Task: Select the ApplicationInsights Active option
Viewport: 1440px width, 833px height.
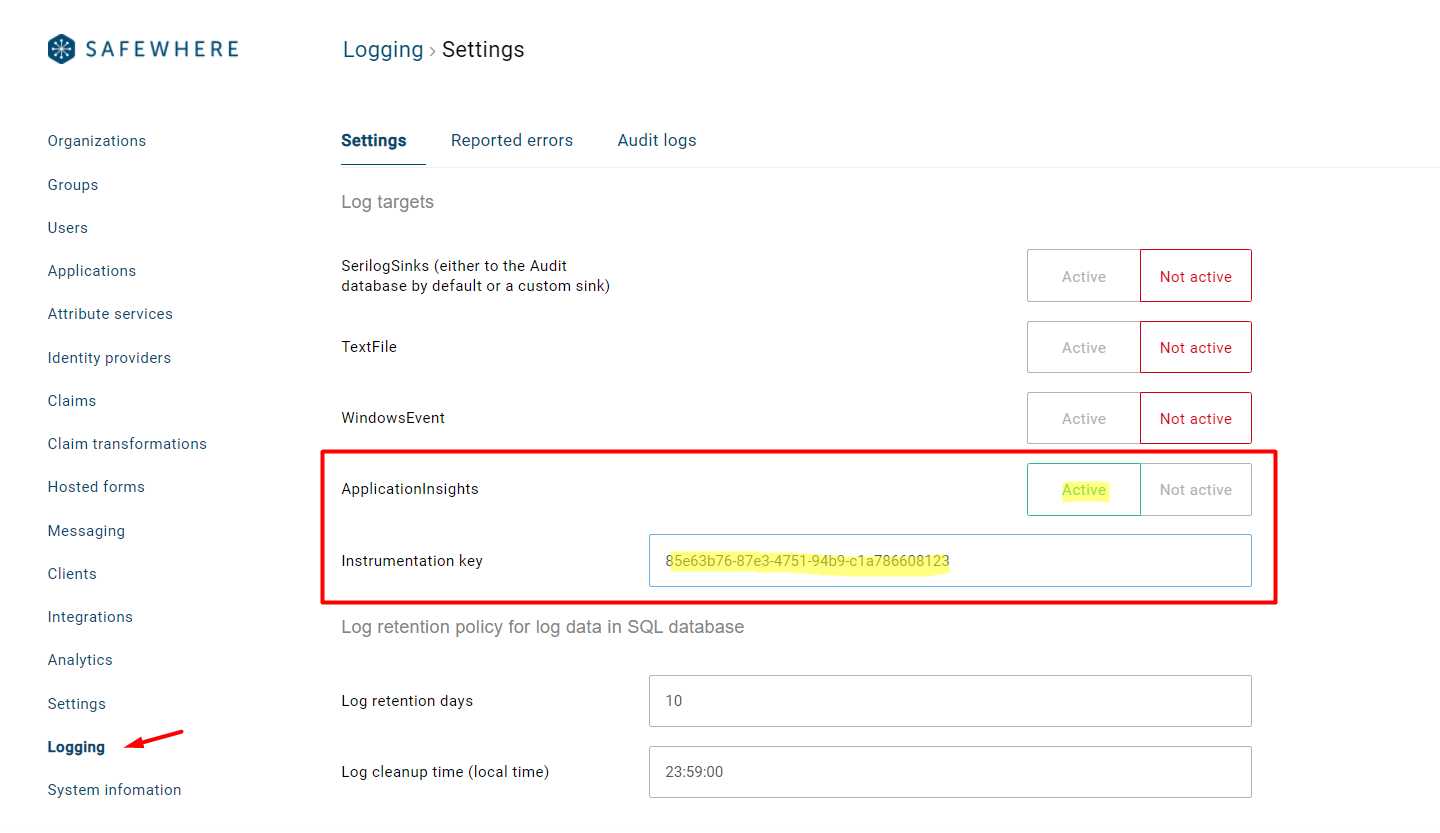Action: (1083, 490)
